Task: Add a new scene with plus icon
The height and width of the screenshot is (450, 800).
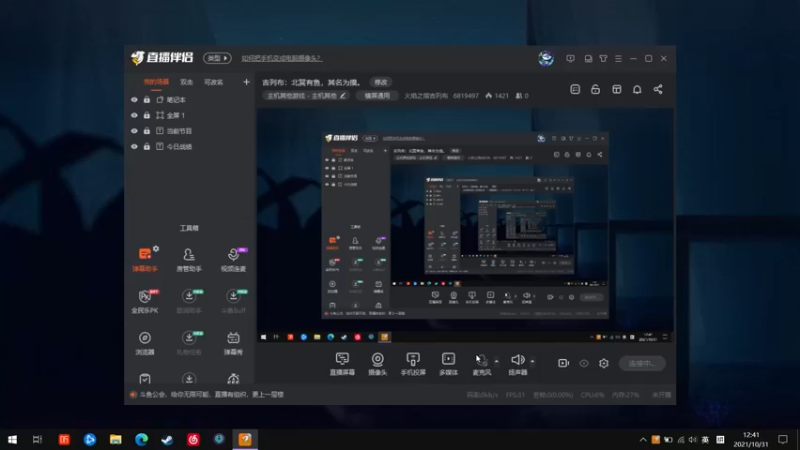Action: pos(246,82)
